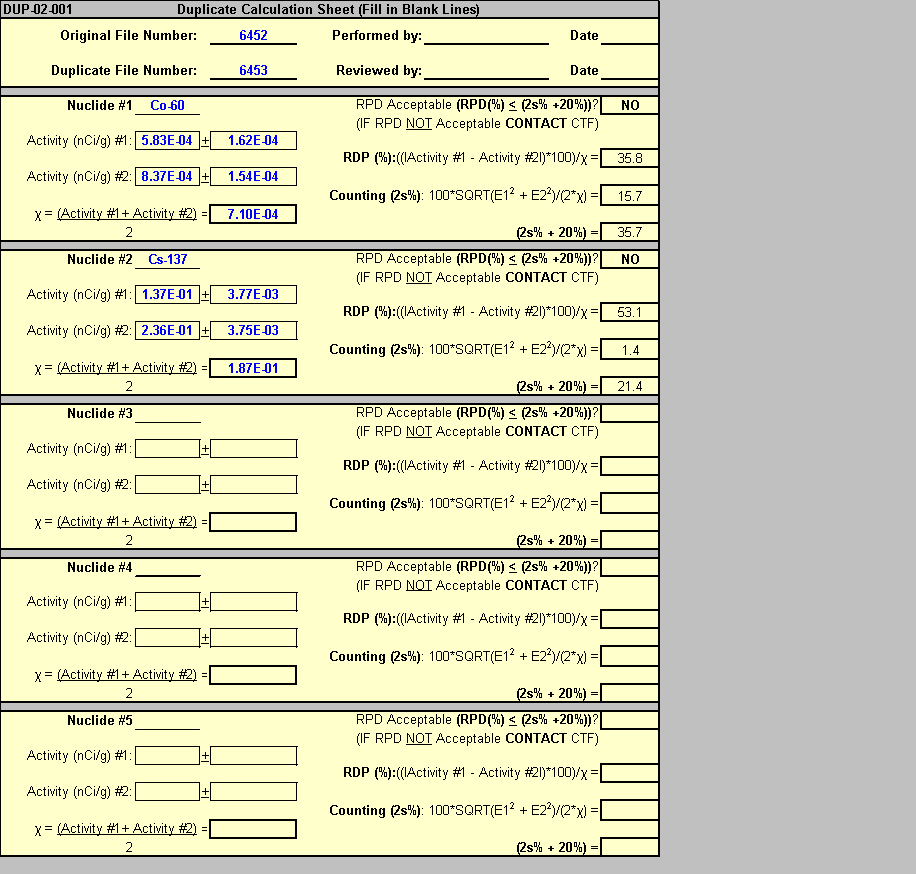Click Nuclide #4 Activity #1 value box
This screenshot has width=916, height=874.
pyautogui.click(x=168, y=602)
